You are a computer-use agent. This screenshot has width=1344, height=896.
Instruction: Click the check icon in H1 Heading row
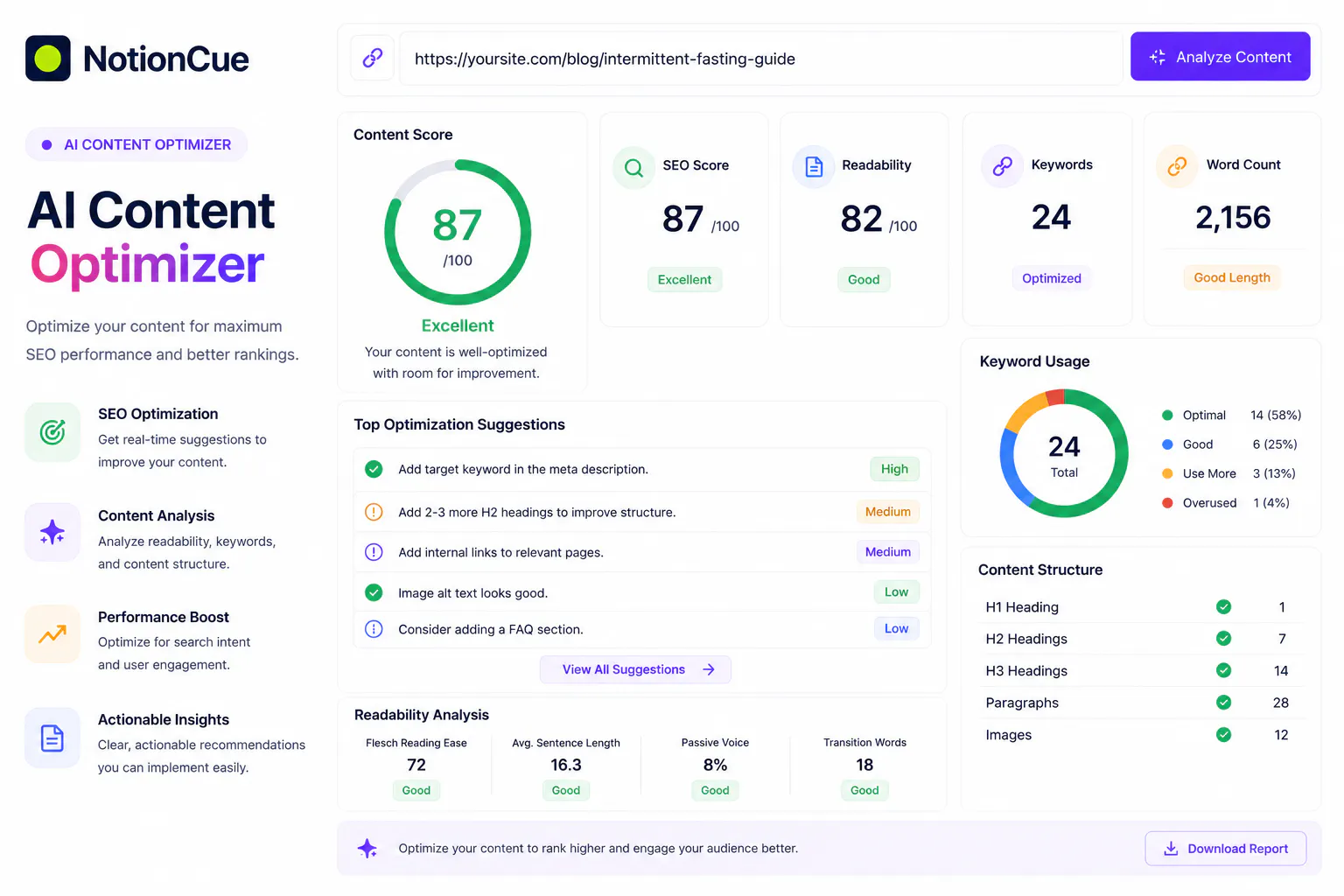tap(1224, 607)
